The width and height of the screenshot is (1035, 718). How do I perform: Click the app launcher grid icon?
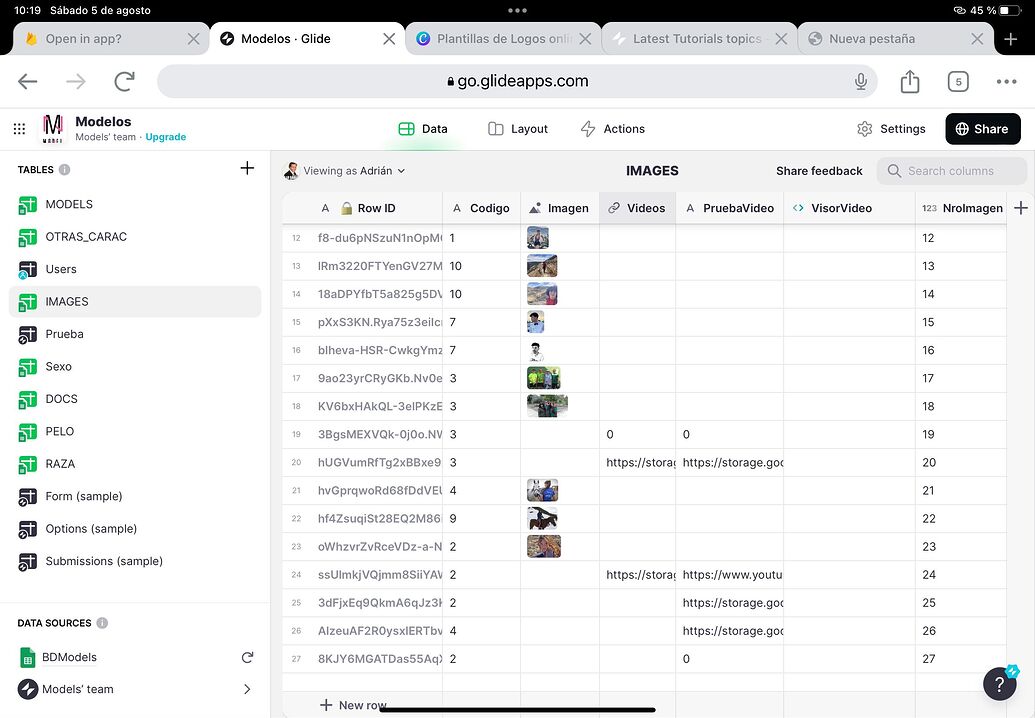[18, 129]
